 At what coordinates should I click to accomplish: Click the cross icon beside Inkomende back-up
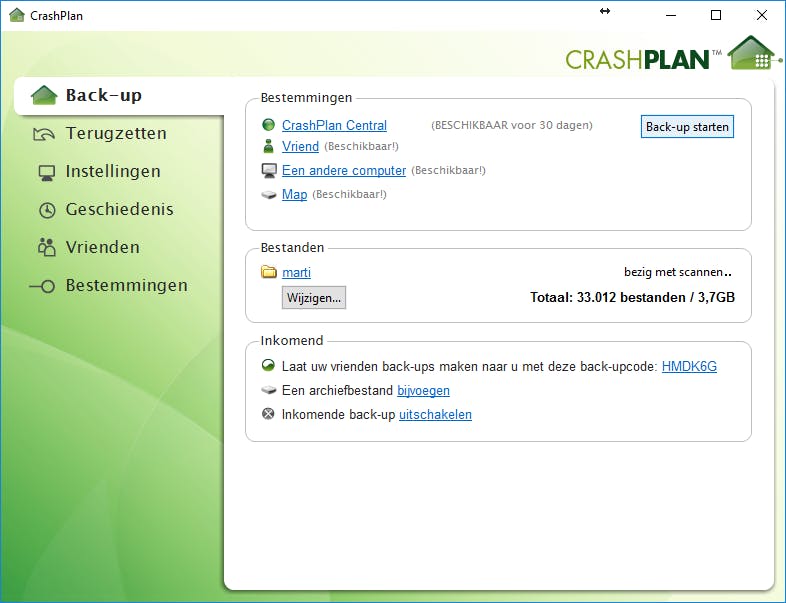coord(269,414)
